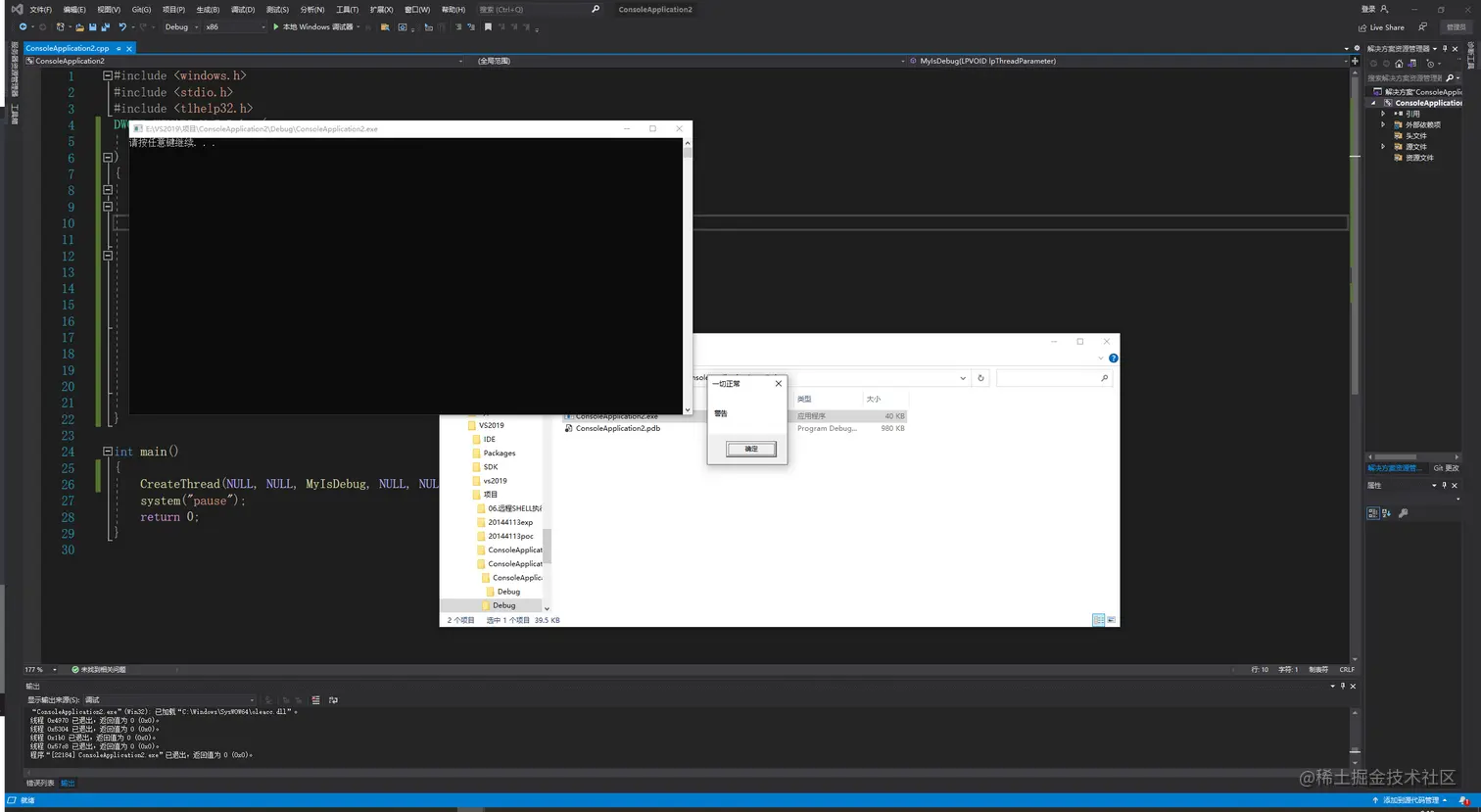The image size is (1481, 812).
Task: Open the Git(G) menu
Action: (141, 10)
